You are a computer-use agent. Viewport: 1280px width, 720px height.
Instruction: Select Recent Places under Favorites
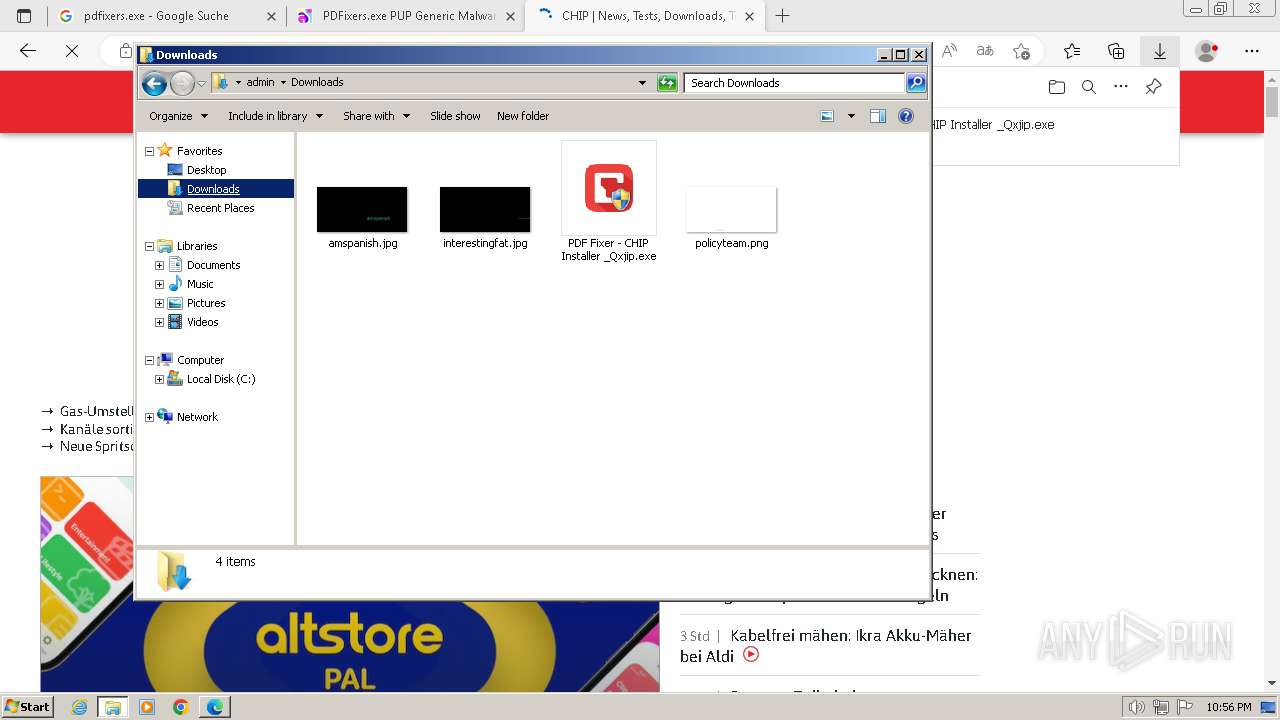click(x=220, y=208)
